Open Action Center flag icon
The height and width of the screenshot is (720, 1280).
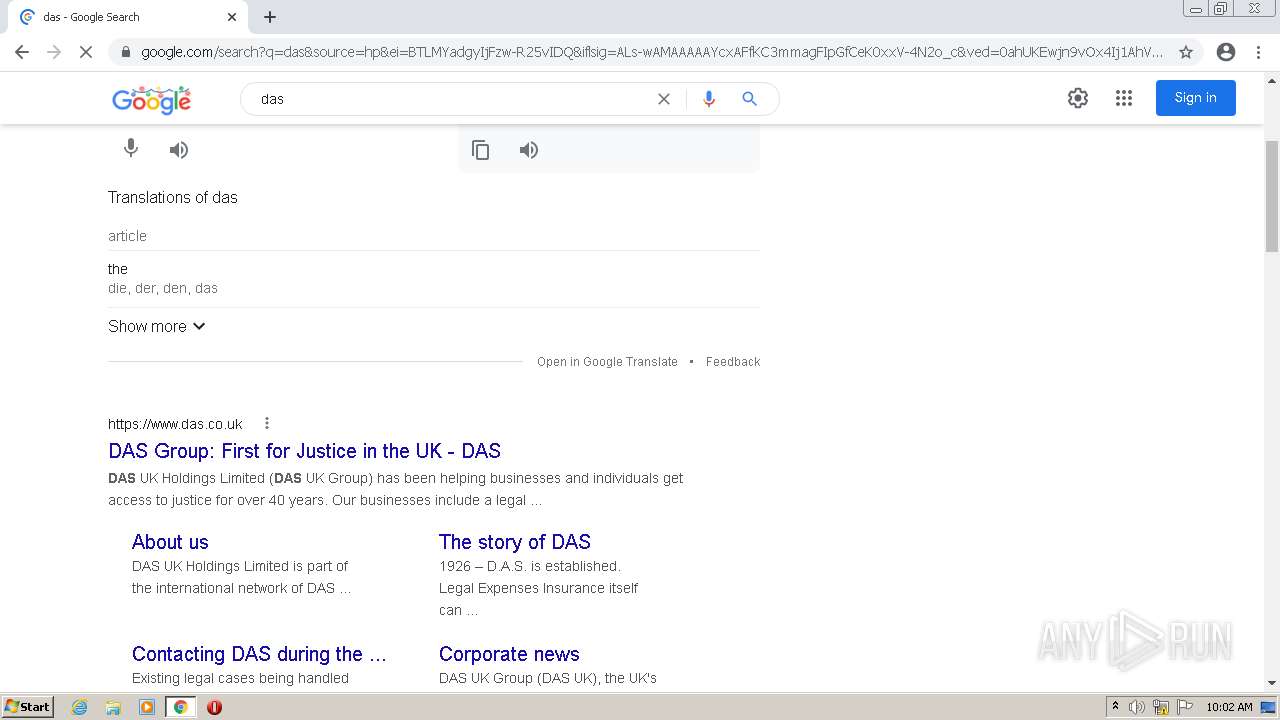1185,707
